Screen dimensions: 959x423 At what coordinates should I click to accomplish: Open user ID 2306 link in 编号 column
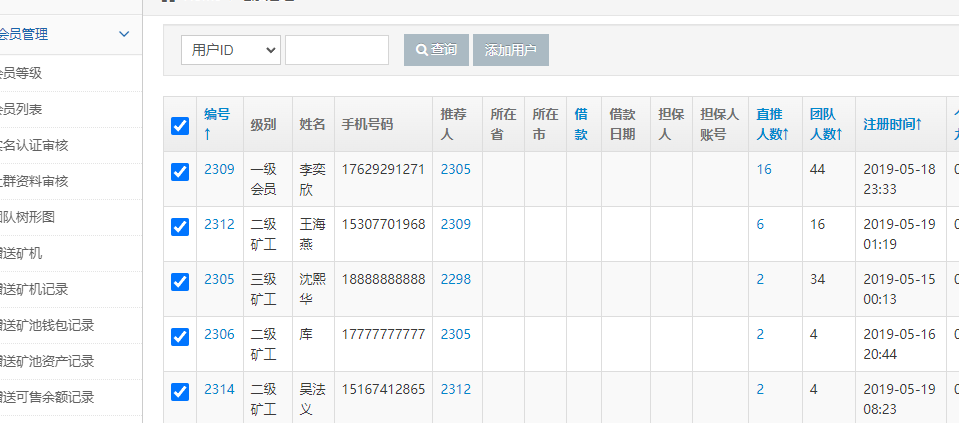219,334
